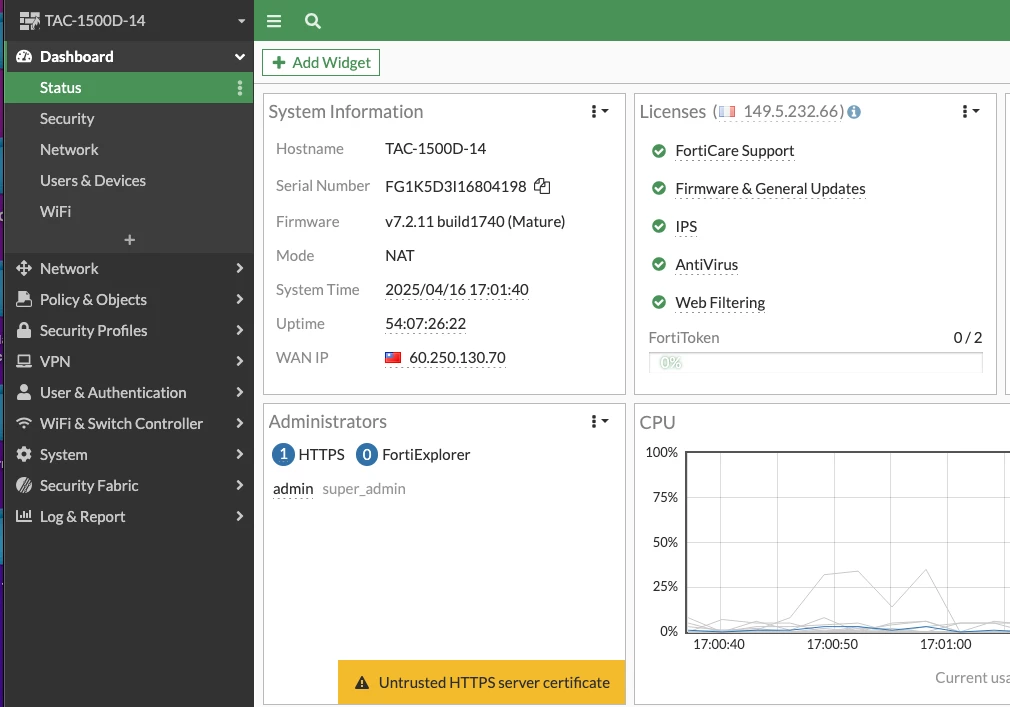
Task: Click the FortiToken usage progress bar
Action: pyautogui.click(x=815, y=363)
